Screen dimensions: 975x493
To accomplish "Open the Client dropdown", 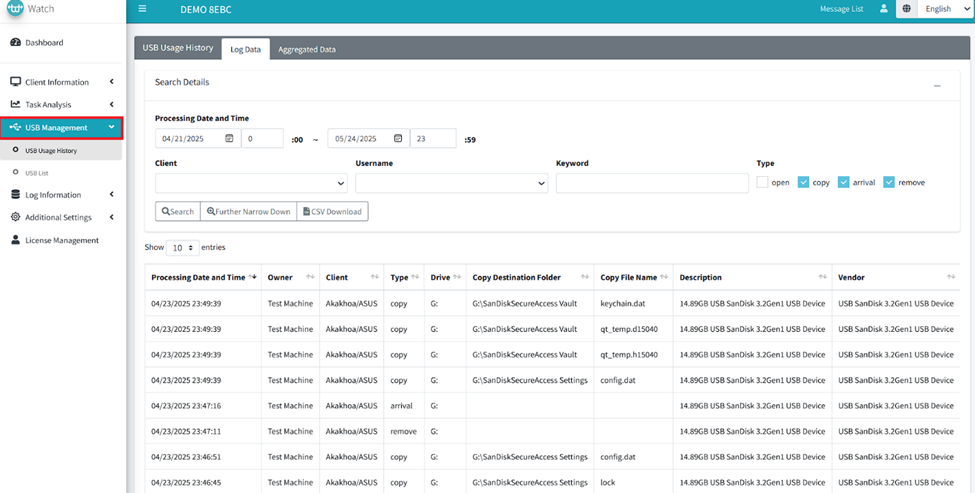I will click(251, 184).
